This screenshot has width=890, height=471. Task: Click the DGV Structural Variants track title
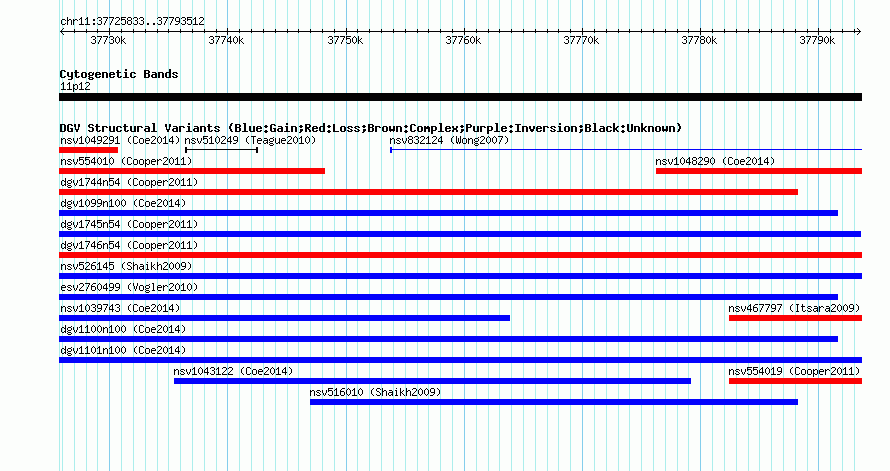[371, 128]
